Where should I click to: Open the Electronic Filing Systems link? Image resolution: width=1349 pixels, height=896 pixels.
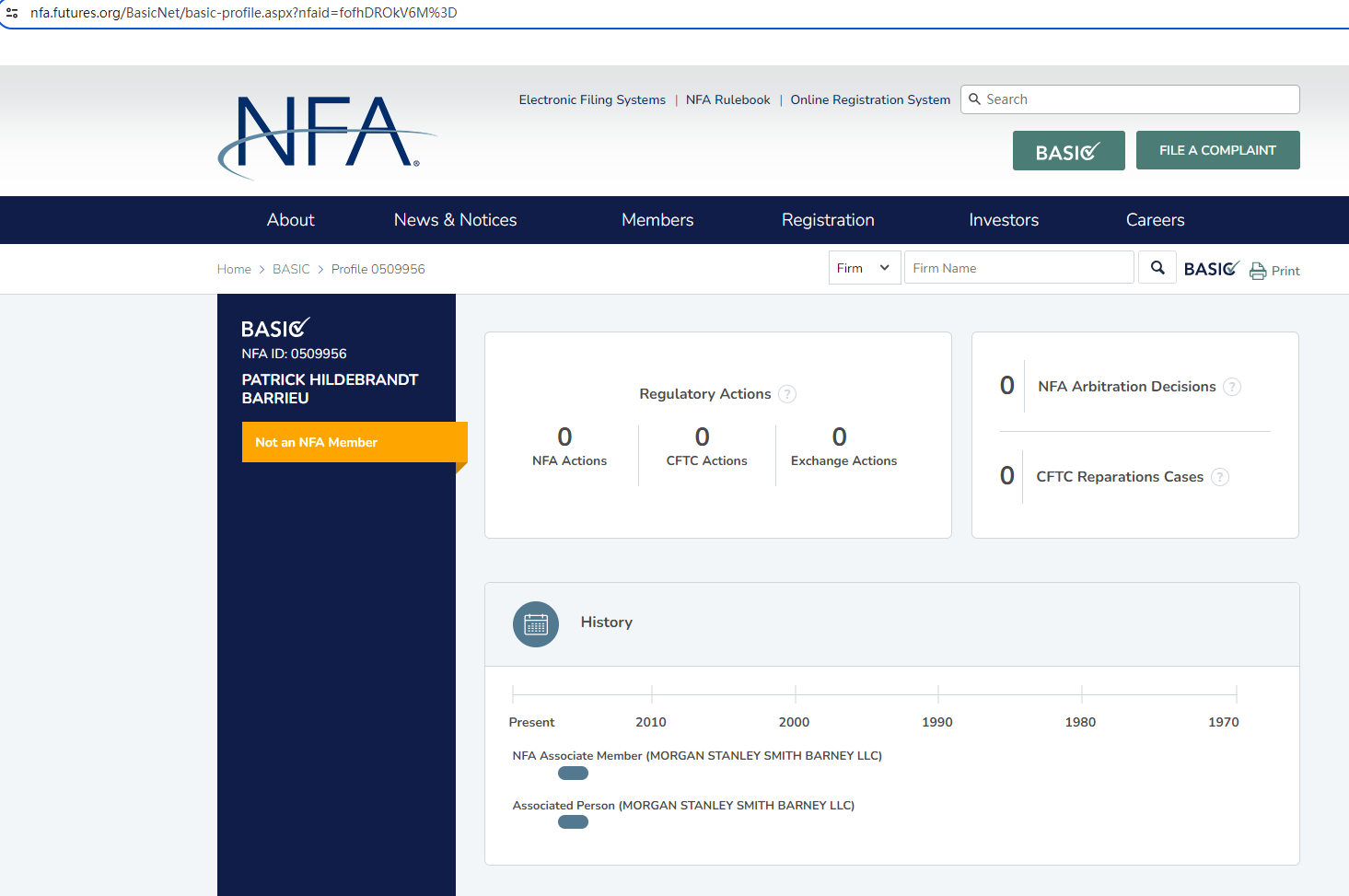592,99
